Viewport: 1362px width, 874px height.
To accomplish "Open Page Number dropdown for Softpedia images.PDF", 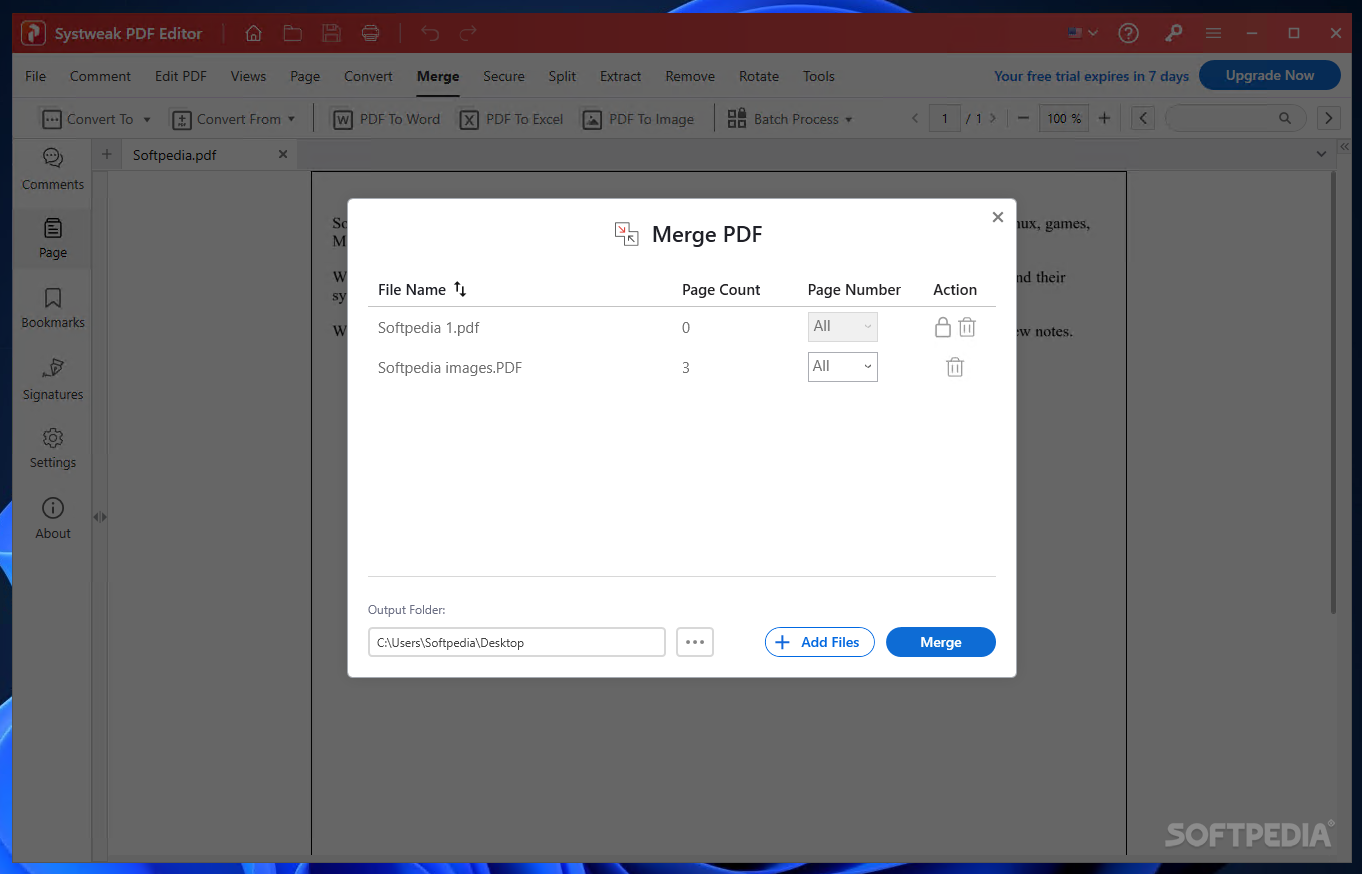I will pyautogui.click(x=843, y=367).
